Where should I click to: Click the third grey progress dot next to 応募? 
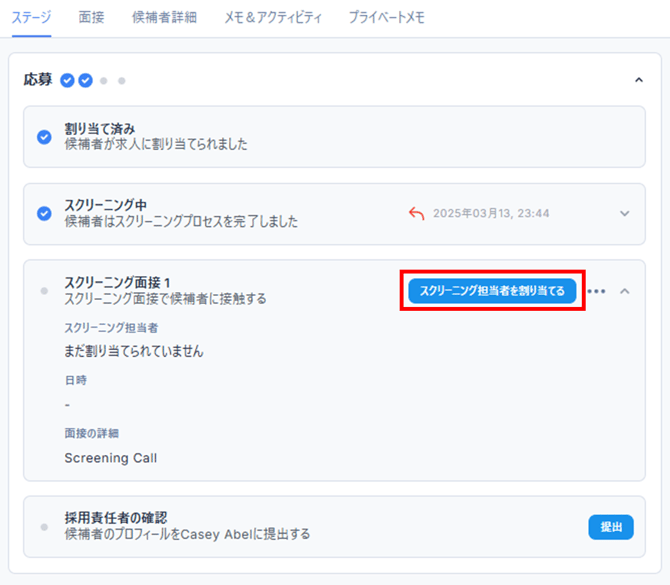104,80
